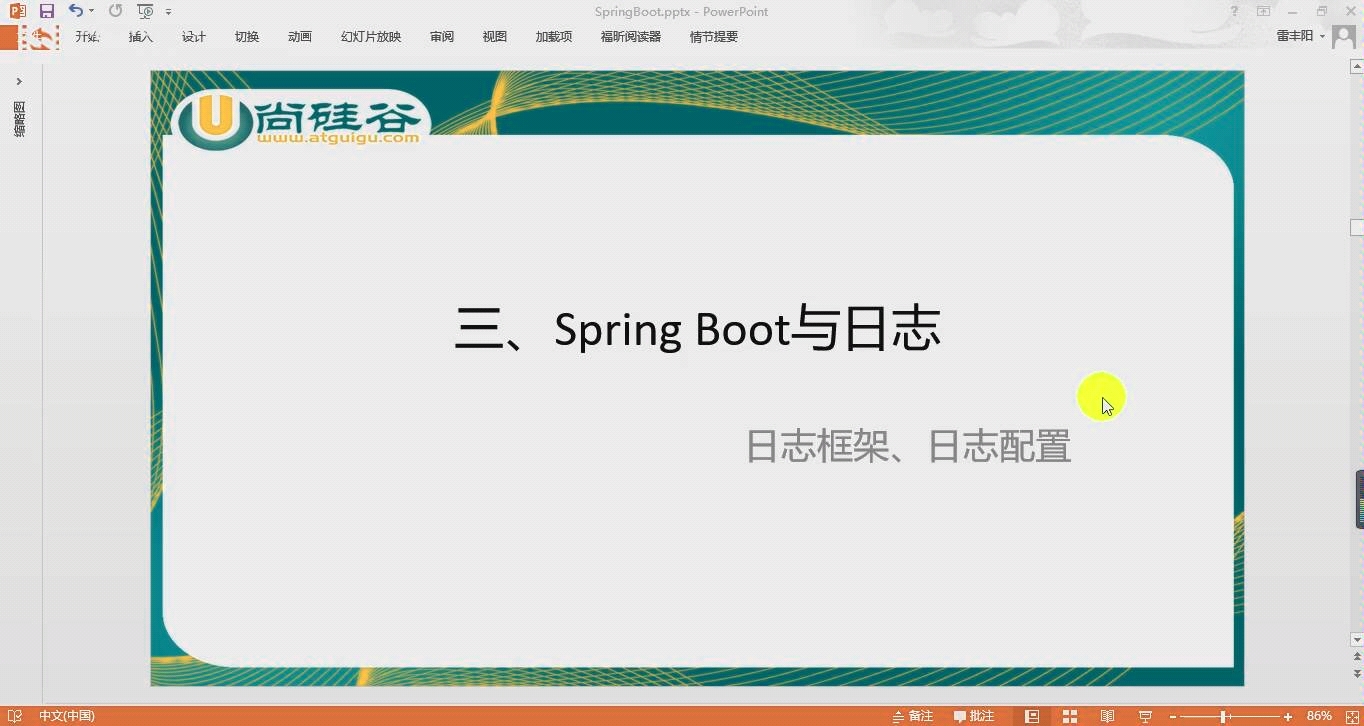Image resolution: width=1364 pixels, height=726 pixels.
Task: Open the 幻灯片放映 (Slide Show) tab
Action: coord(371,37)
